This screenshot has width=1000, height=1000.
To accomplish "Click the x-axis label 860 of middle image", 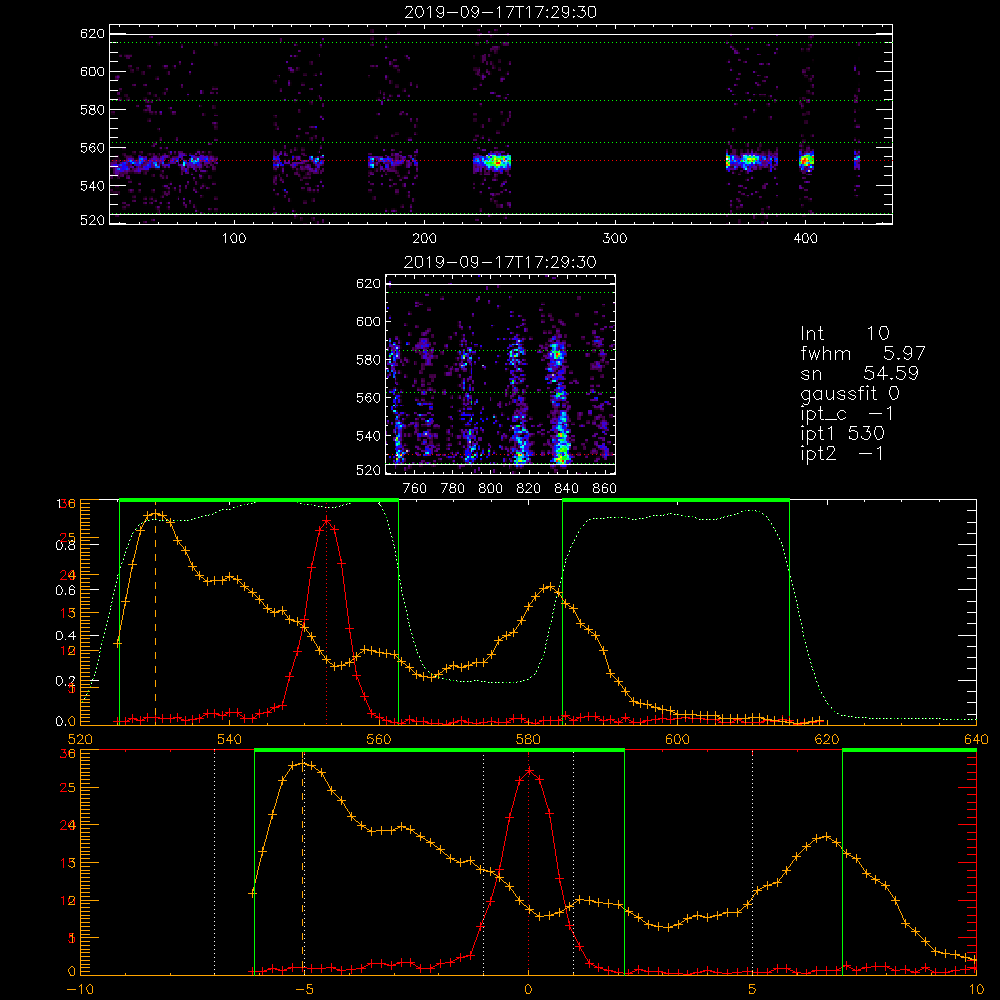I will 605,489.
